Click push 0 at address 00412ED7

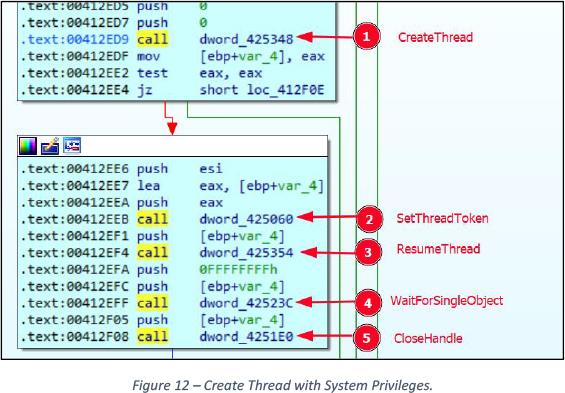click(x=114, y=23)
